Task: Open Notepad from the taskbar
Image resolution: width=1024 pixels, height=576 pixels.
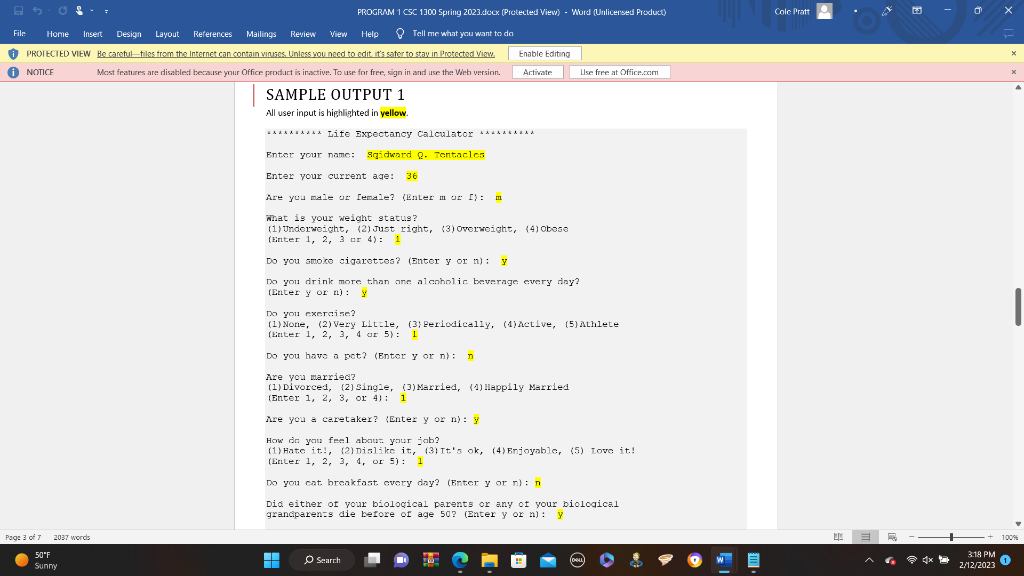Action: (x=753, y=560)
